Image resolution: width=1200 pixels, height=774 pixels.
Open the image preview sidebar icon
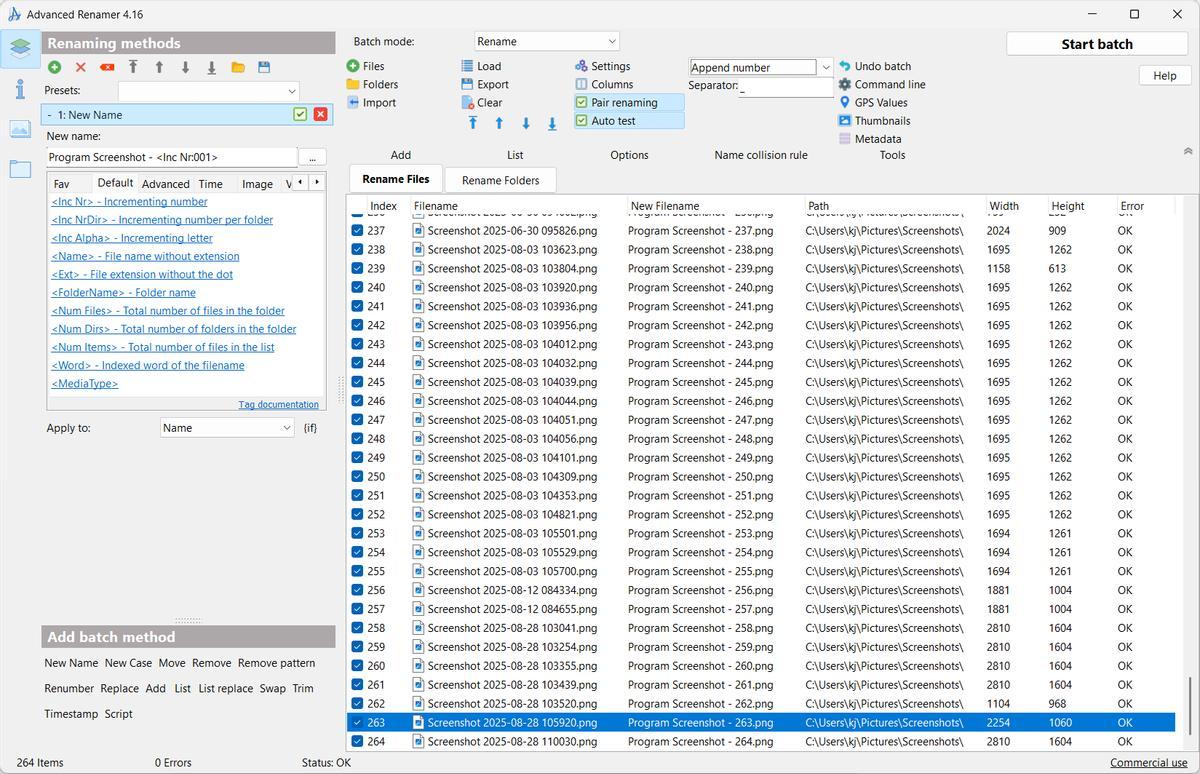coord(20,129)
